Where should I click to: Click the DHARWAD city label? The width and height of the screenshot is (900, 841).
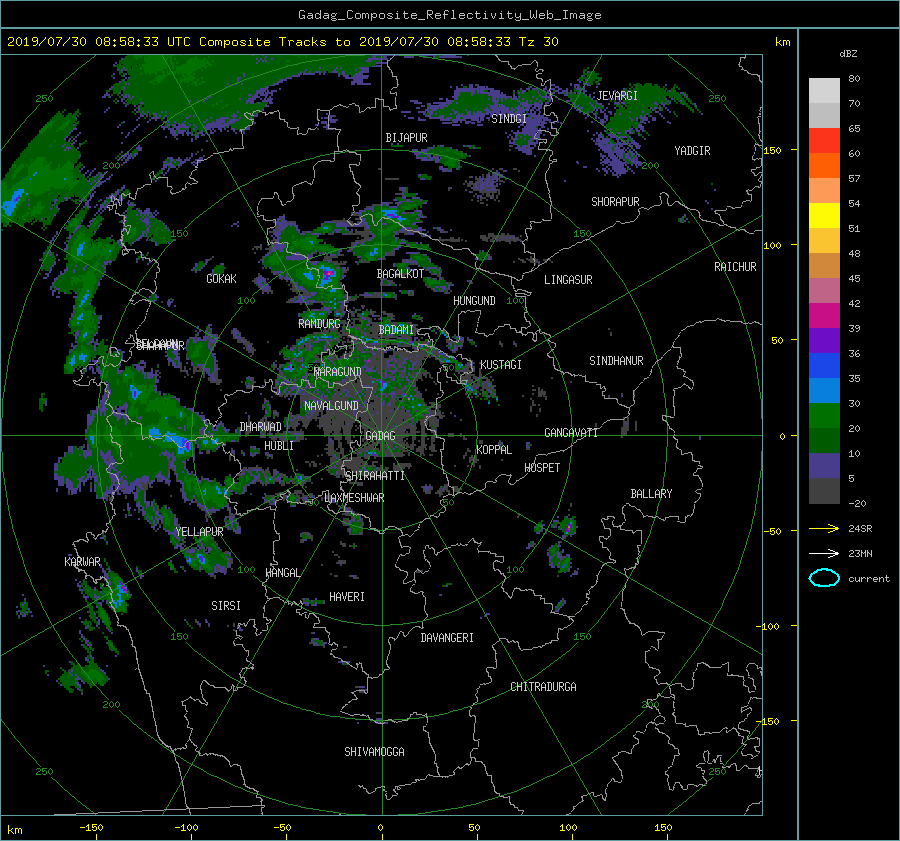pos(261,427)
